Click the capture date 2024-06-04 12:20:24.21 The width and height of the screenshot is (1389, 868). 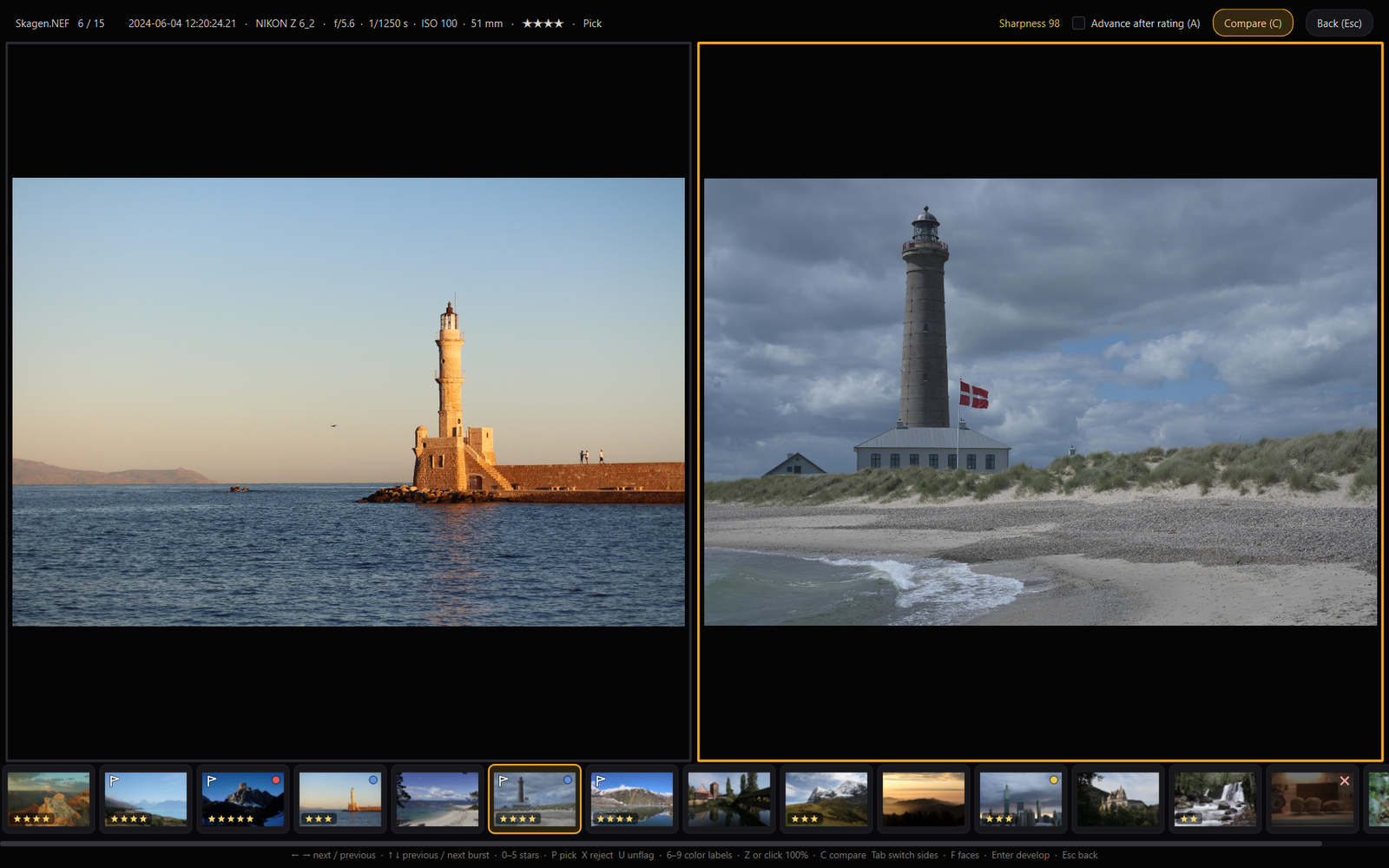[x=182, y=23]
